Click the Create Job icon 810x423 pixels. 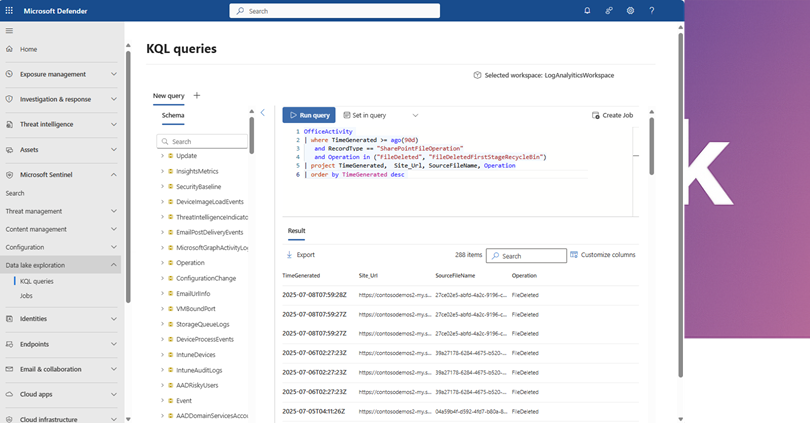(x=596, y=115)
